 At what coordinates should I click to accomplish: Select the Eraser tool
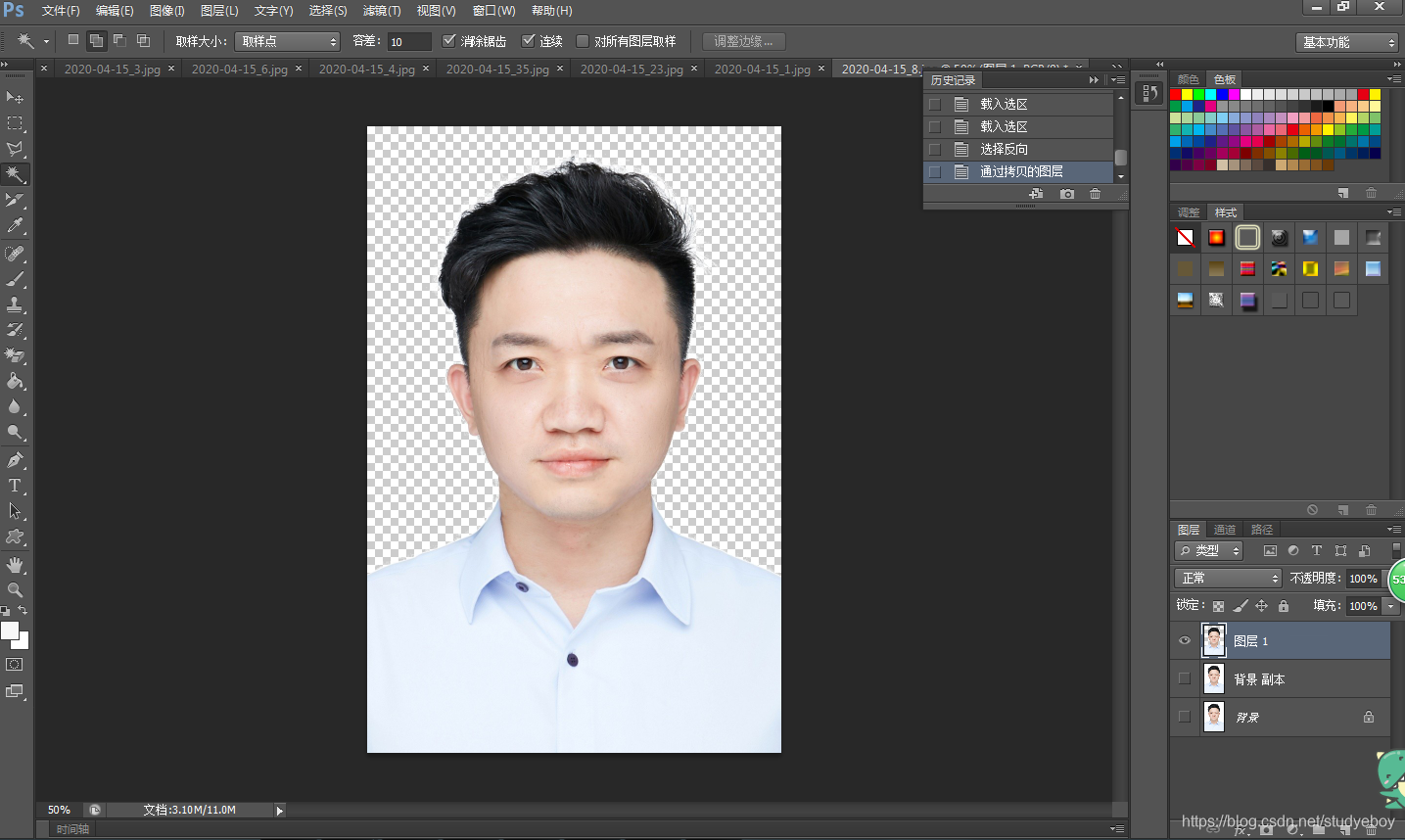click(x=15, y=355)
